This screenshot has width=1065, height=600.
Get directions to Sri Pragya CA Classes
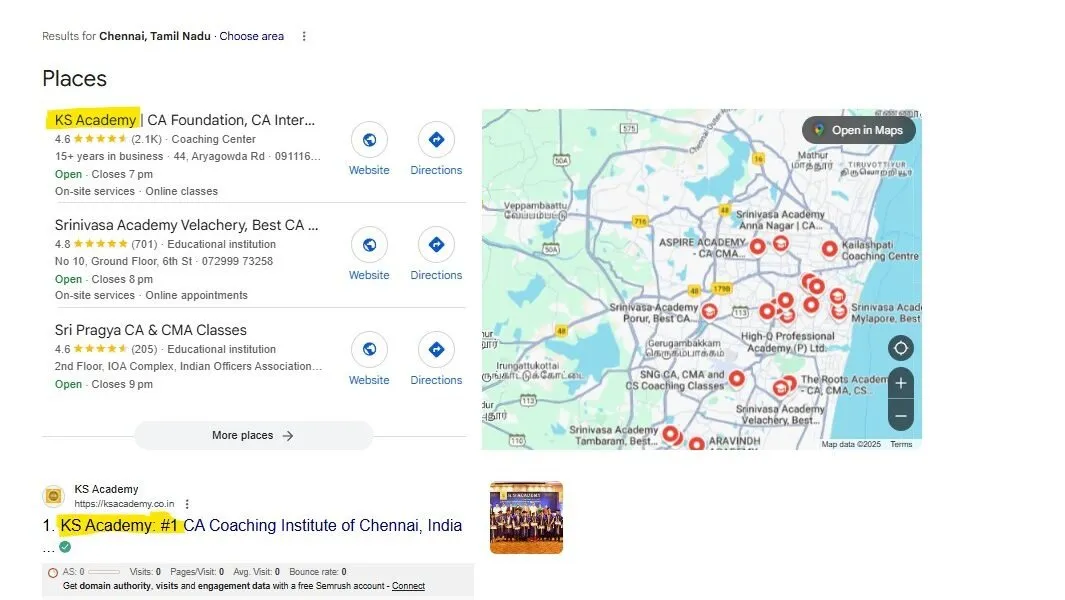pos(436,349)
